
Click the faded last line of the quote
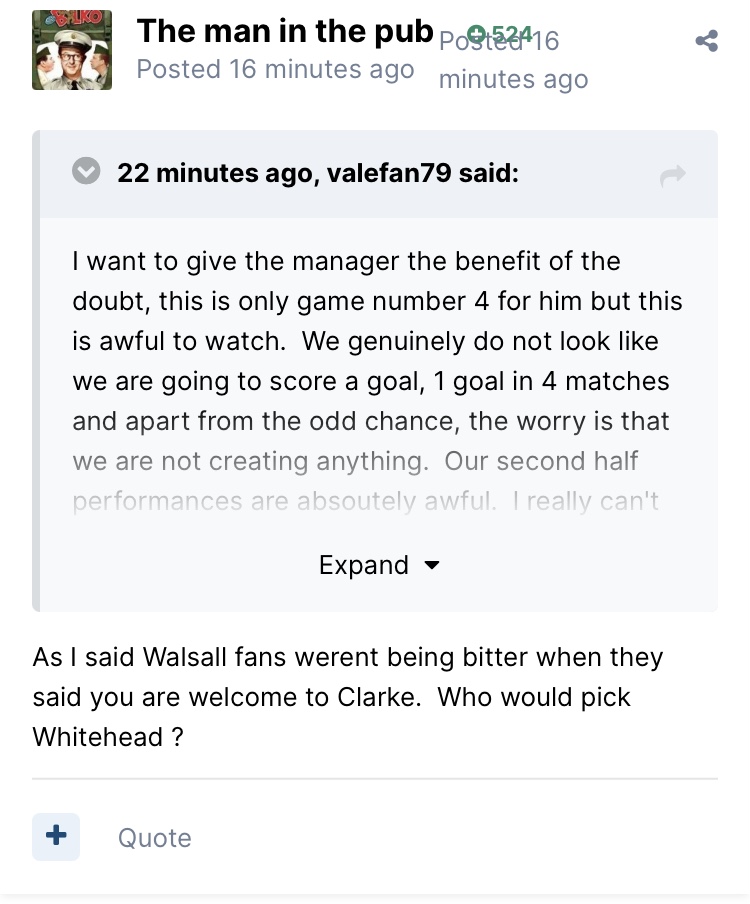(x=365, y=501)
